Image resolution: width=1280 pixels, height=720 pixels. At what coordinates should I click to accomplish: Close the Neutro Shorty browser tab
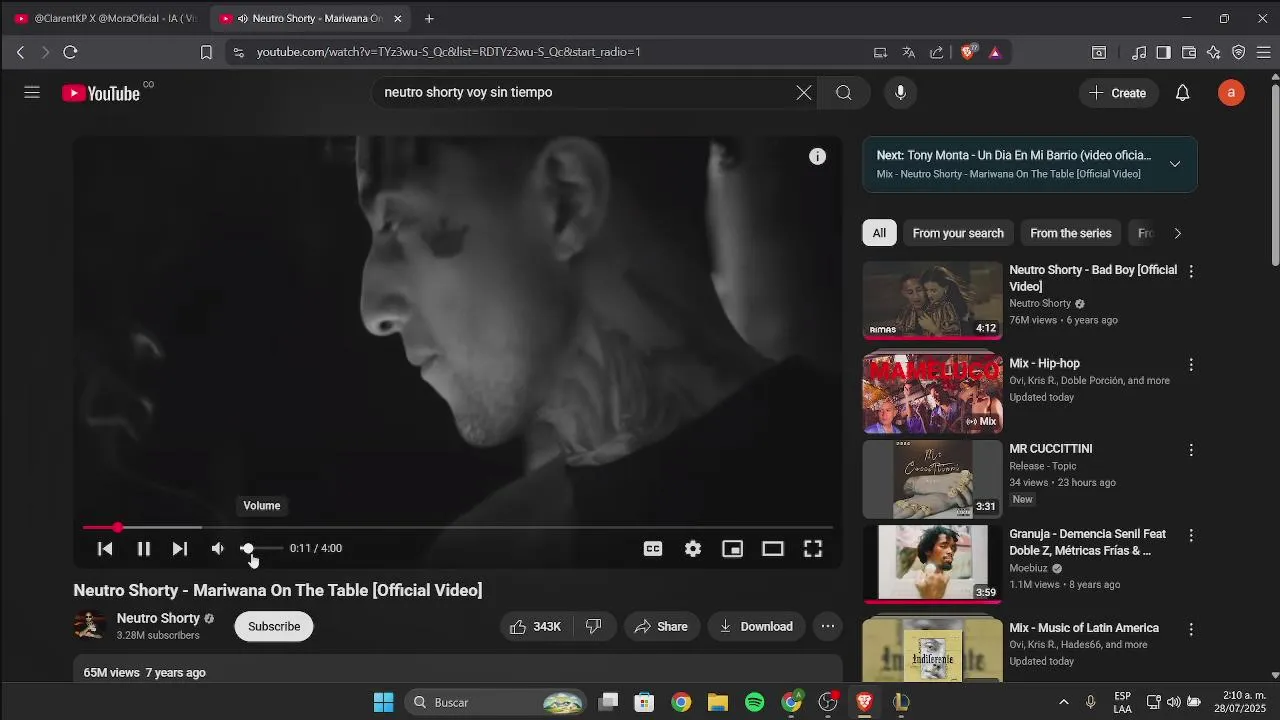coord(397,19)
